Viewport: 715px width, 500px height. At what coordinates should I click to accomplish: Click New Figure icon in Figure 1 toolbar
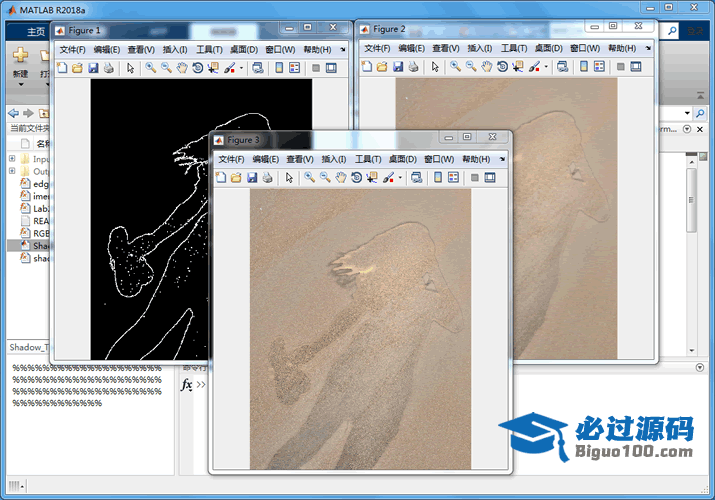[x=62, y=68]
